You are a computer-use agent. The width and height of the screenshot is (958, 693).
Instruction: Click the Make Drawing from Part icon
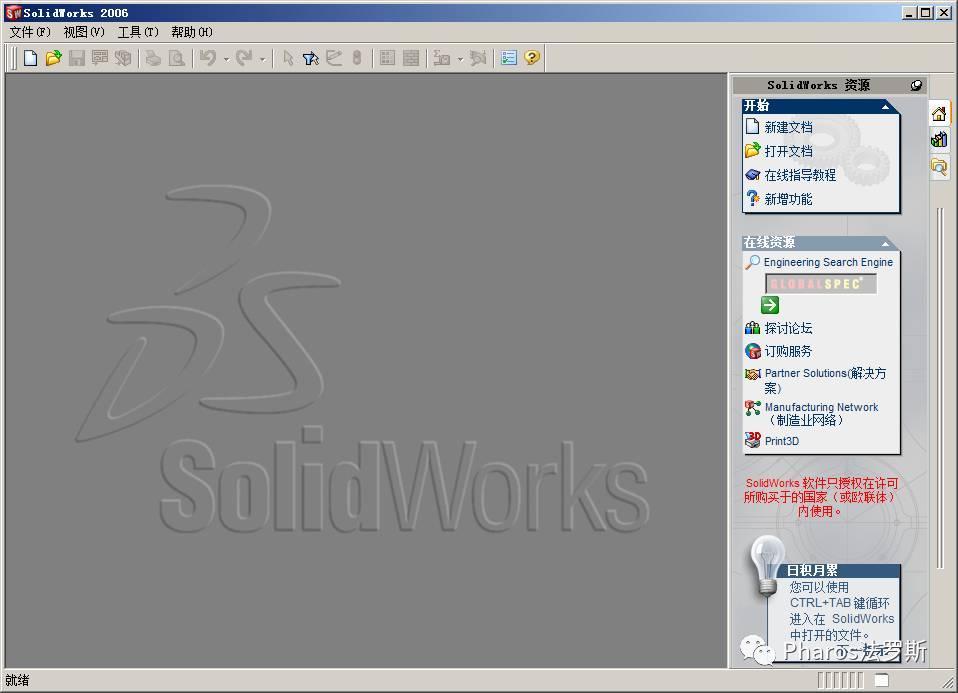(100, 58)
